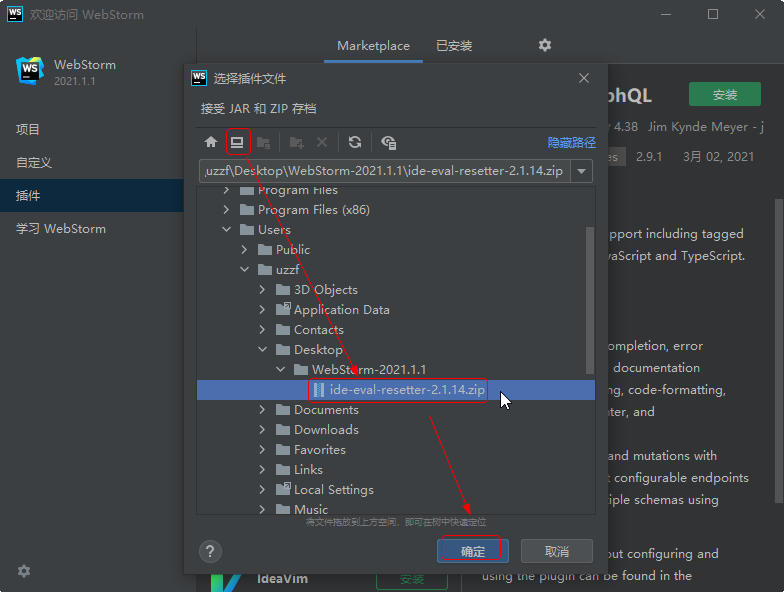Click the desktop directory toolbar icon
784x592 pixels.
point(237,142)
